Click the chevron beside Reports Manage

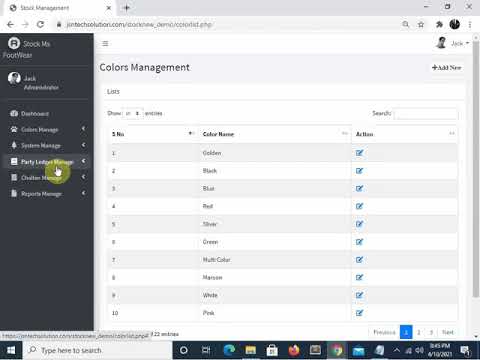tap(83, 193)
